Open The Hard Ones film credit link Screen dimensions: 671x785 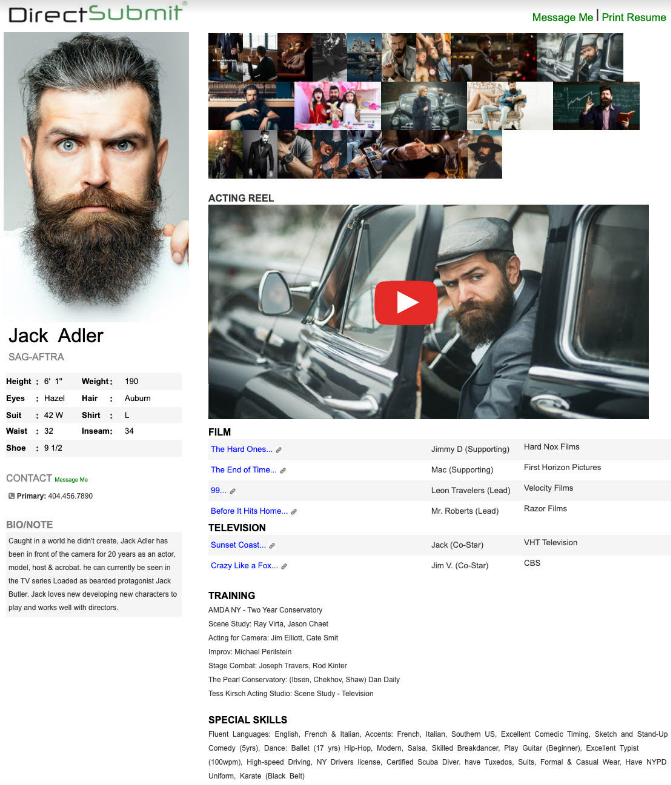click(x=241, y=450)
